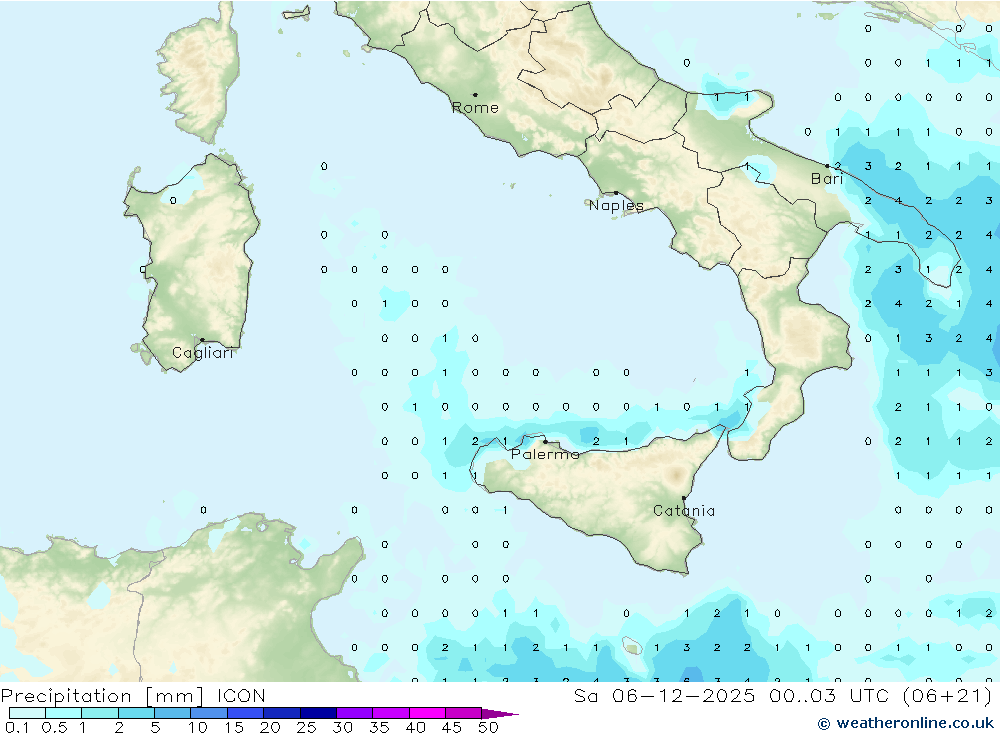Click the 'Sa 06-12-2025' forecast date text
1000x733 pixels.
tap(664, 695)
